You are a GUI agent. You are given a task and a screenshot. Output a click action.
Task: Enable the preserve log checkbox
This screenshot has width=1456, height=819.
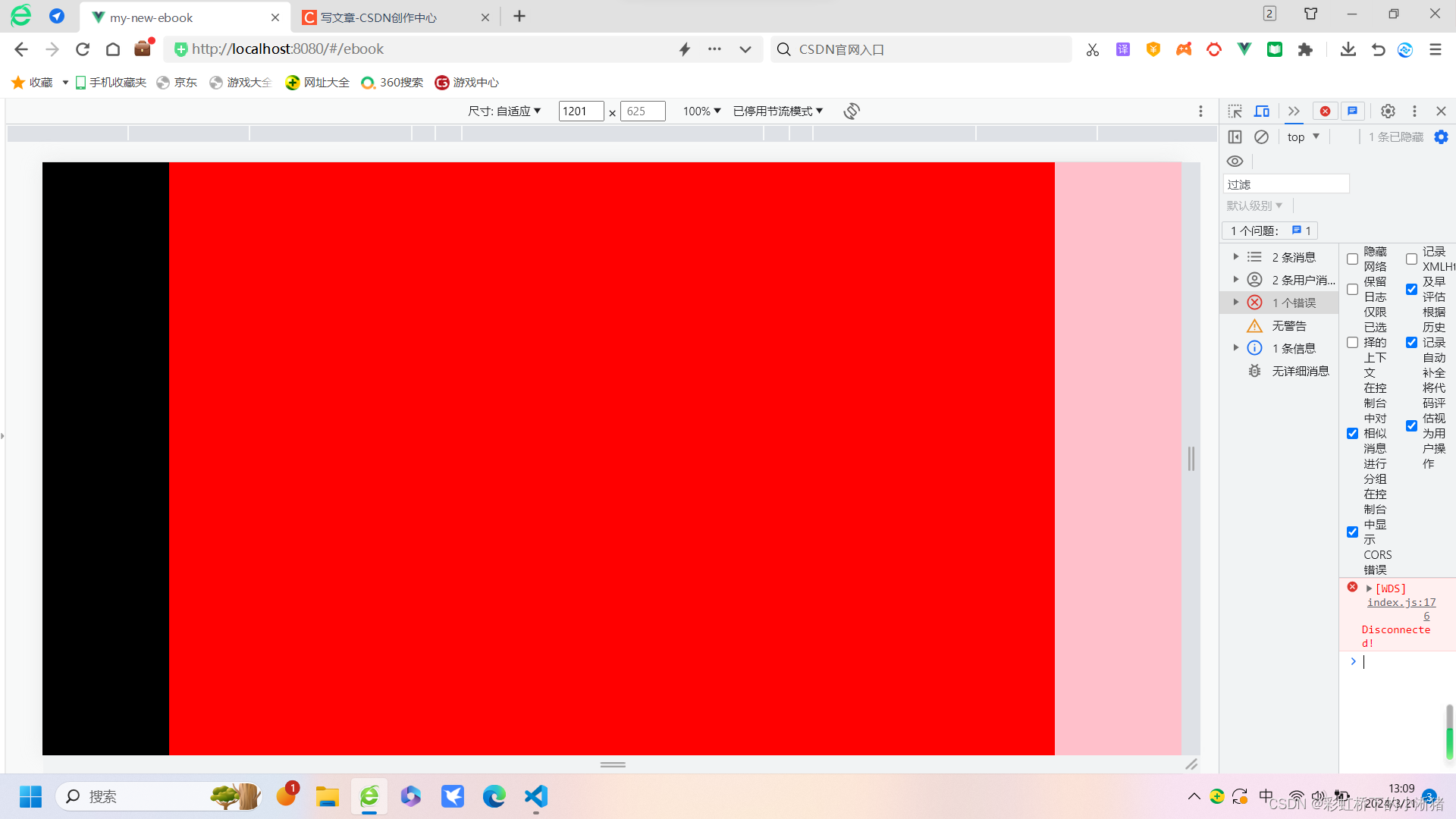(1352, 290)
